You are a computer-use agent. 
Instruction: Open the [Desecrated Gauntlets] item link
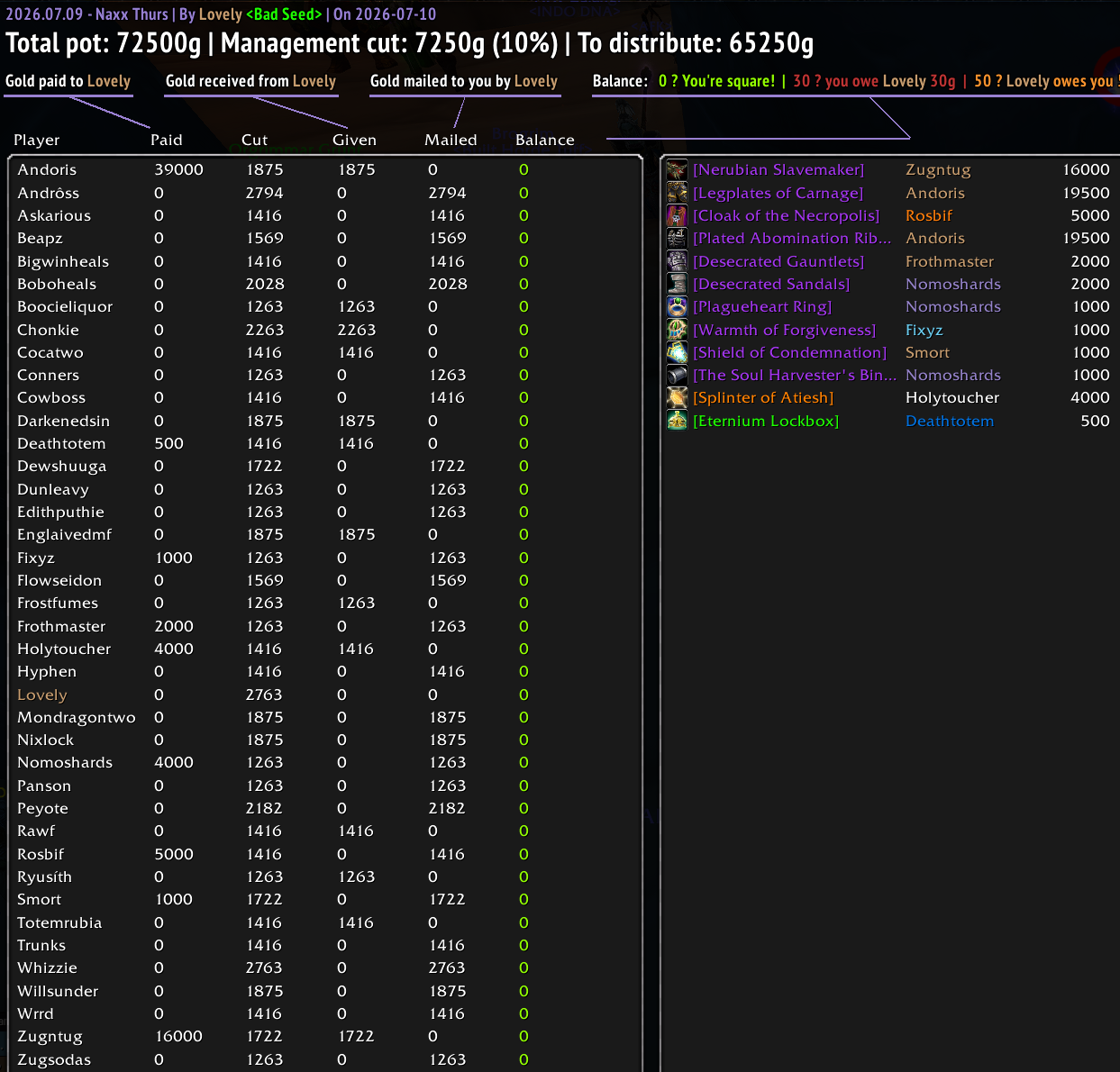coord(779,261)
